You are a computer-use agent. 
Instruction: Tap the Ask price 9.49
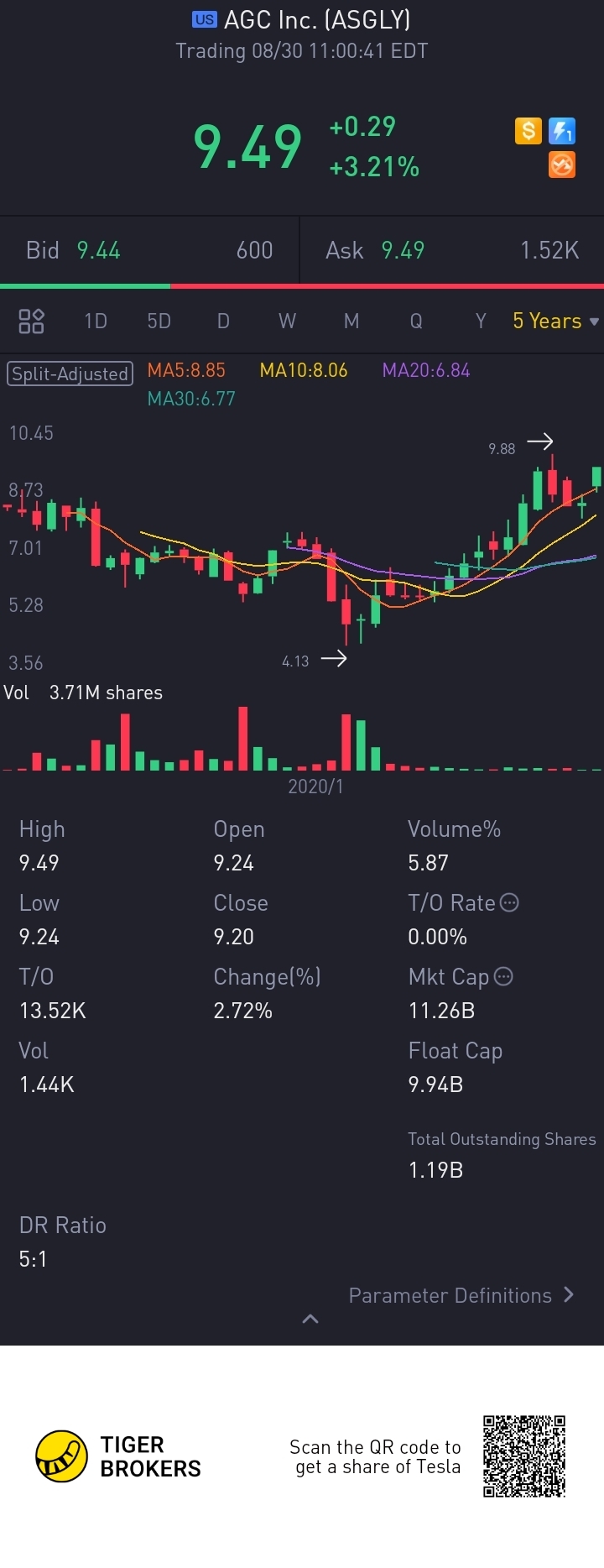[403, 250]
